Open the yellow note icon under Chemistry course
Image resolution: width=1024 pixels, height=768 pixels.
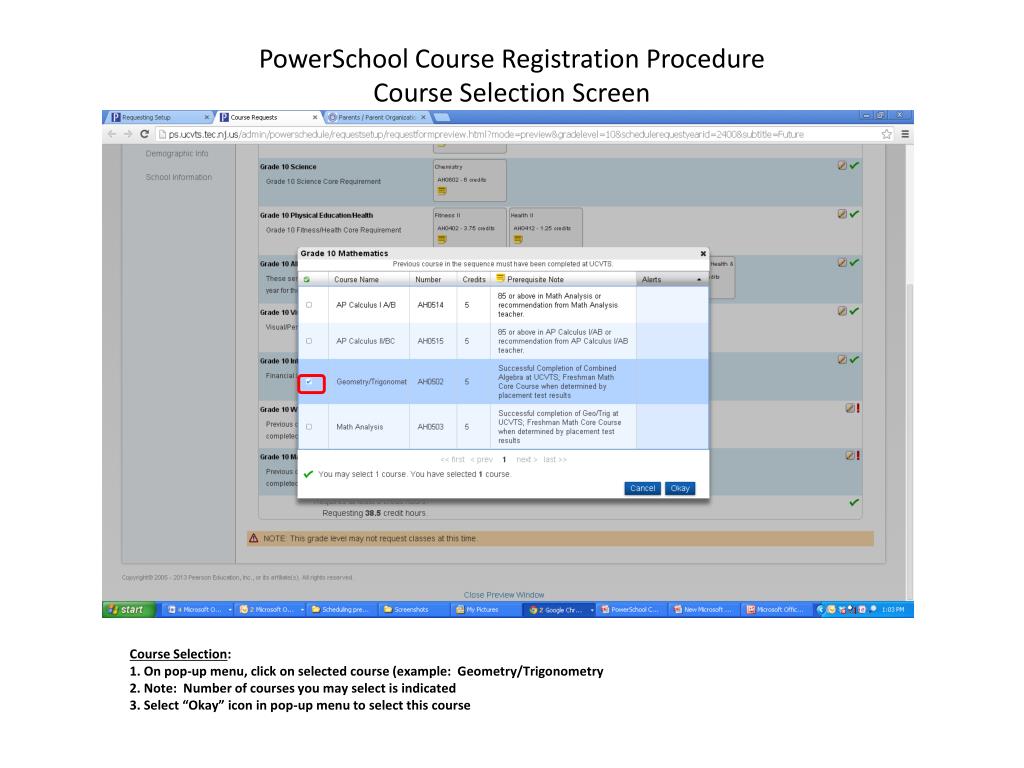[442, 191]
